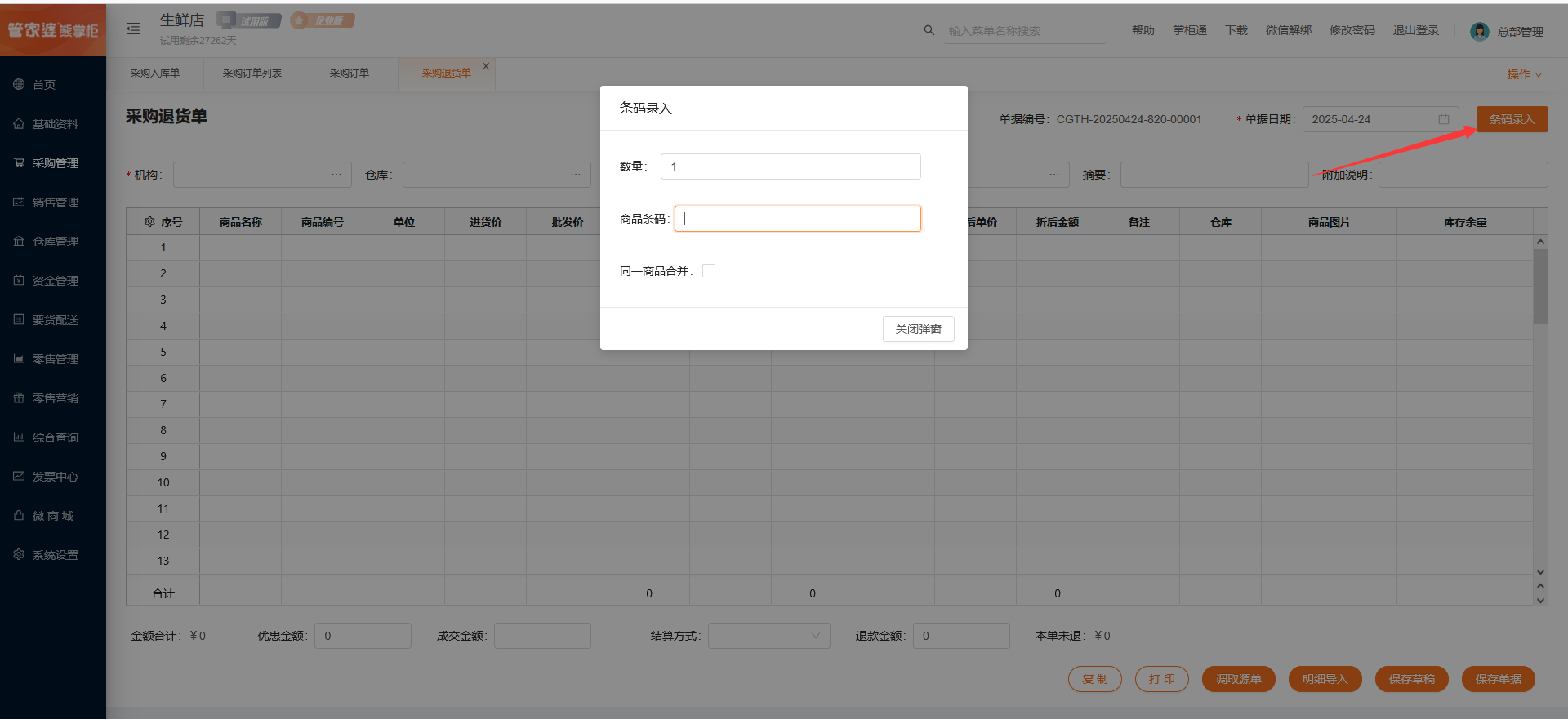Open the 微商城 sidebar item
This screenshot has width=1568, height=719.
[53, 516]
